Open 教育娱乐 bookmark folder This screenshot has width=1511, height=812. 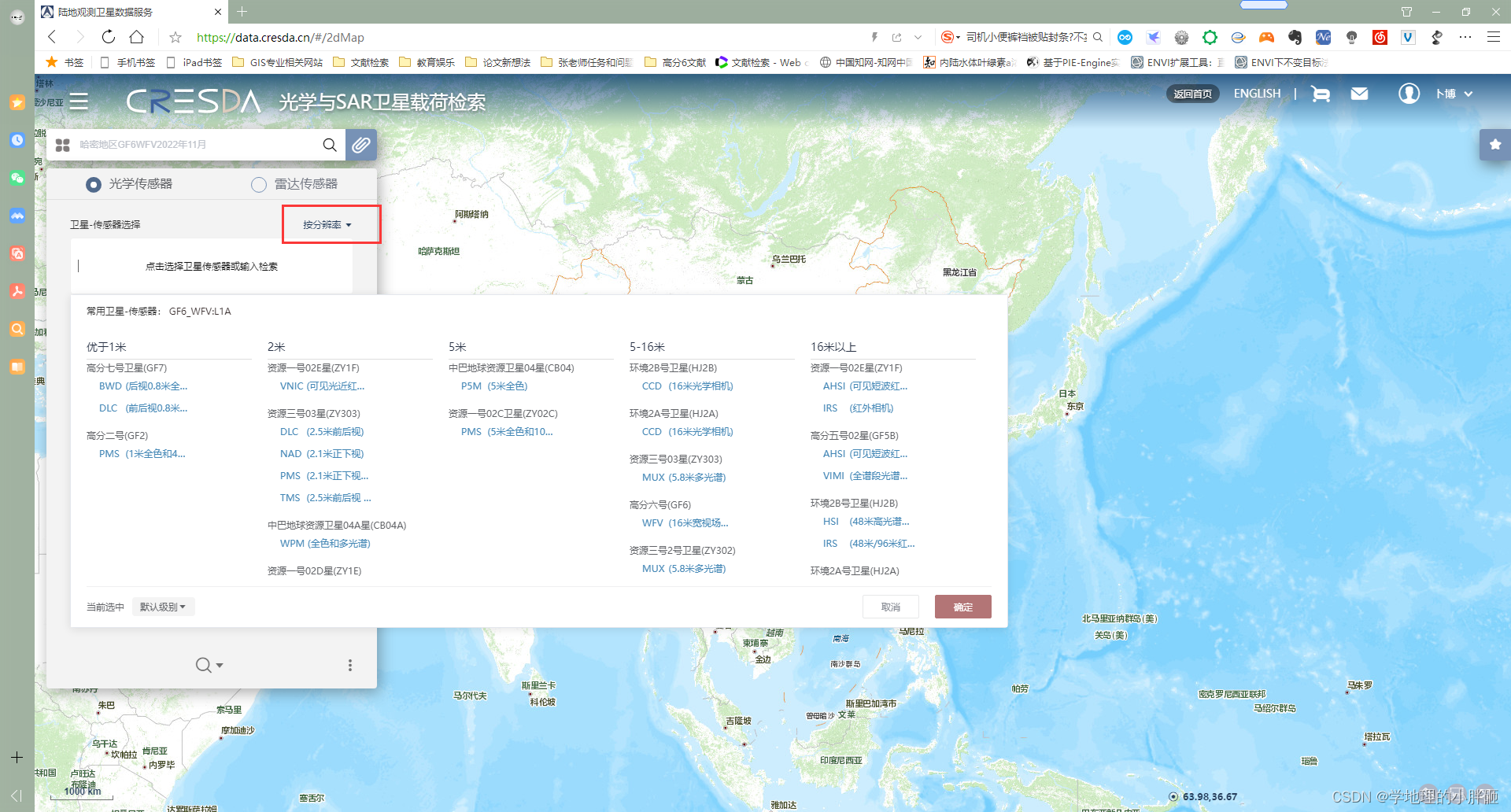click(x=427, y=62)
